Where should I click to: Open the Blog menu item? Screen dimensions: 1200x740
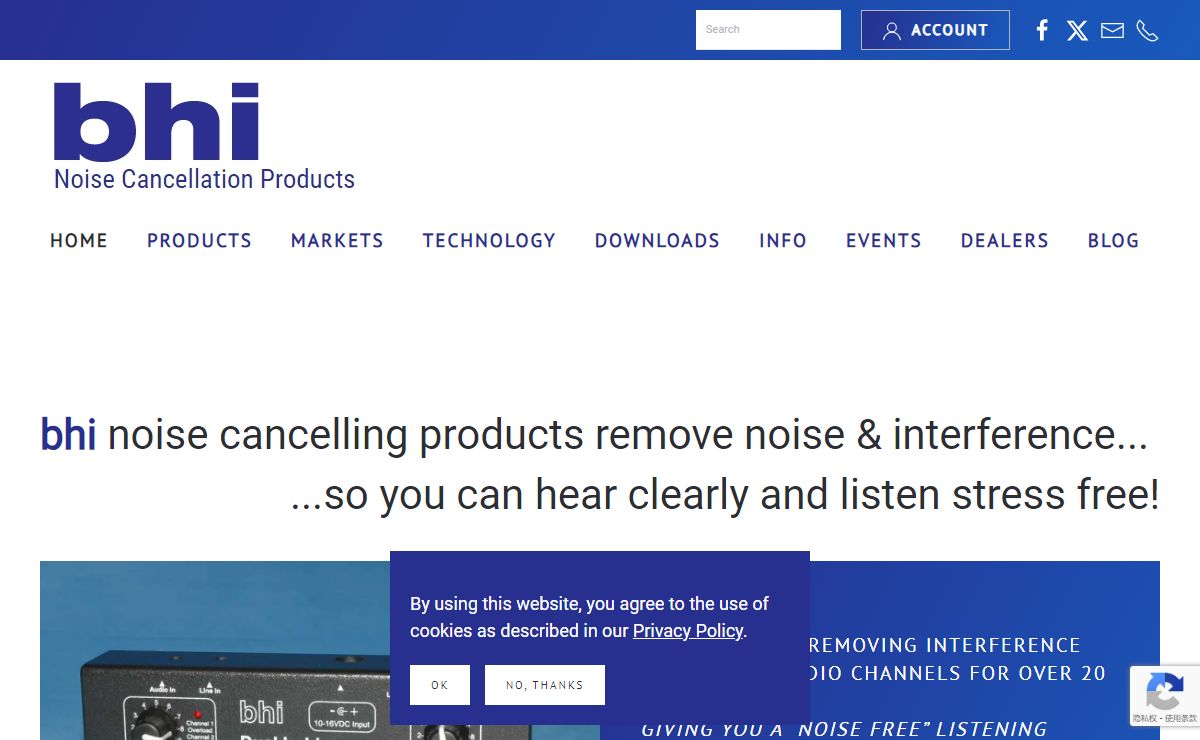point(1114,240)
